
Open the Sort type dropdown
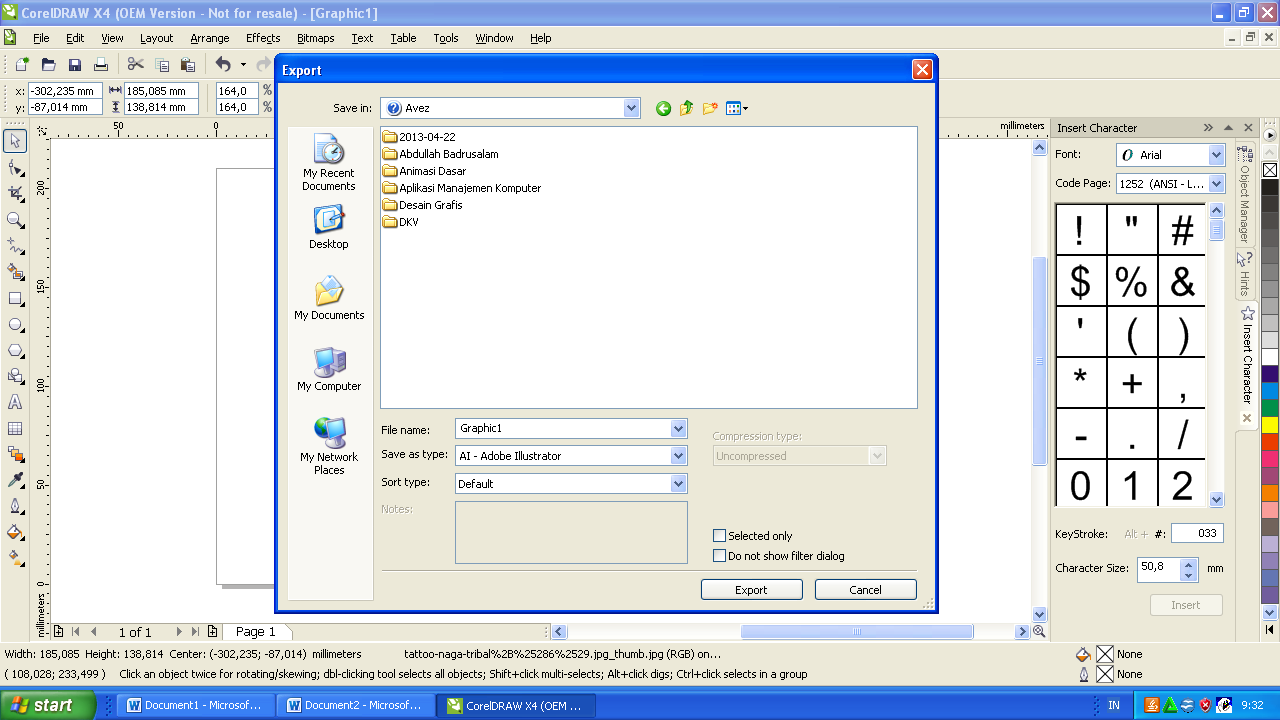[679, 484]
